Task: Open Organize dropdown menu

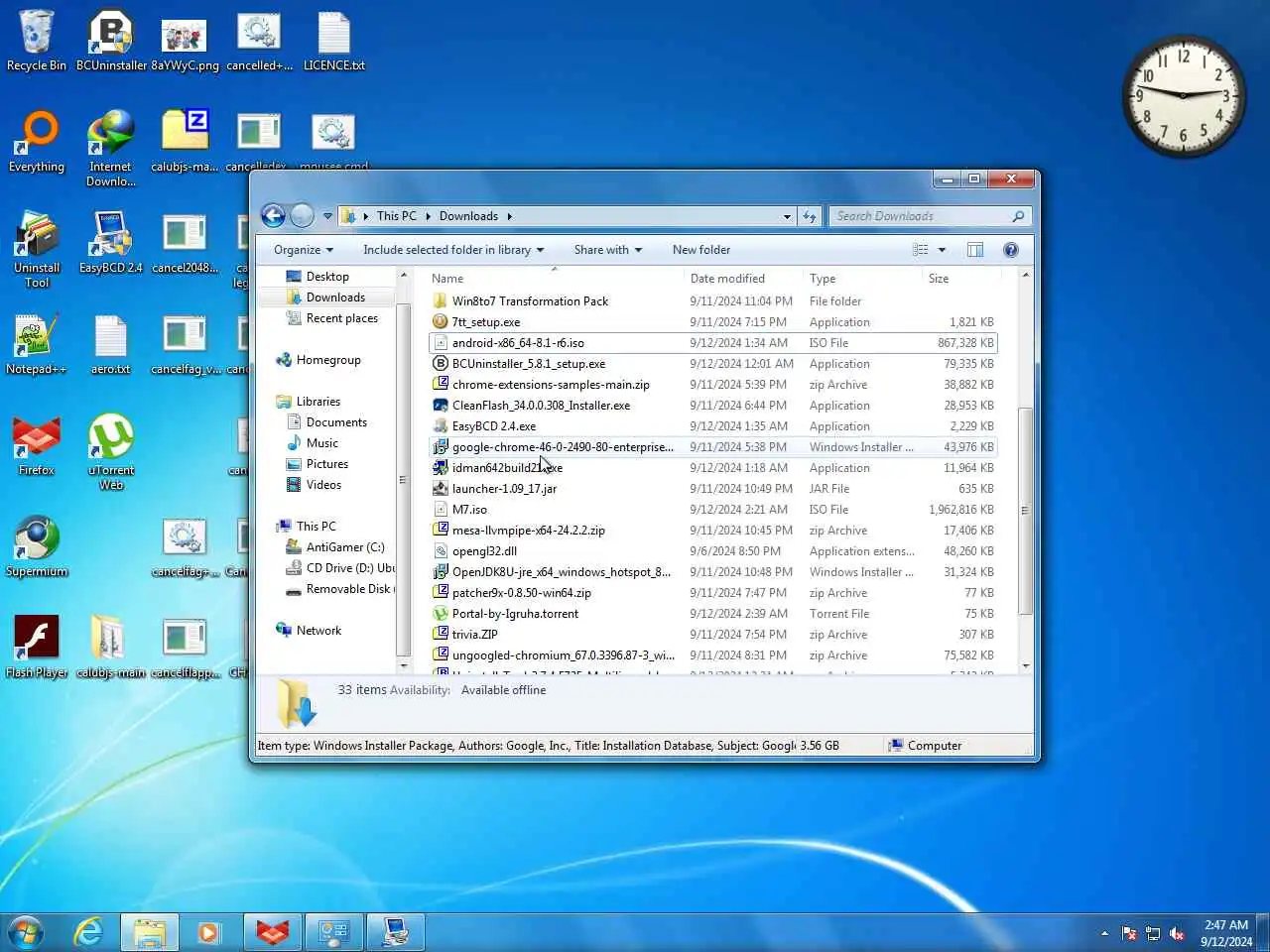Action: point(304,250)
